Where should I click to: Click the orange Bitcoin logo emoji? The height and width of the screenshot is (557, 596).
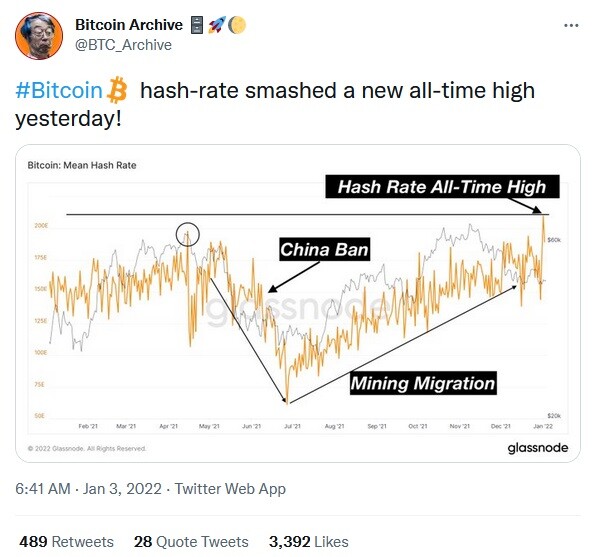tap(117, 90)
